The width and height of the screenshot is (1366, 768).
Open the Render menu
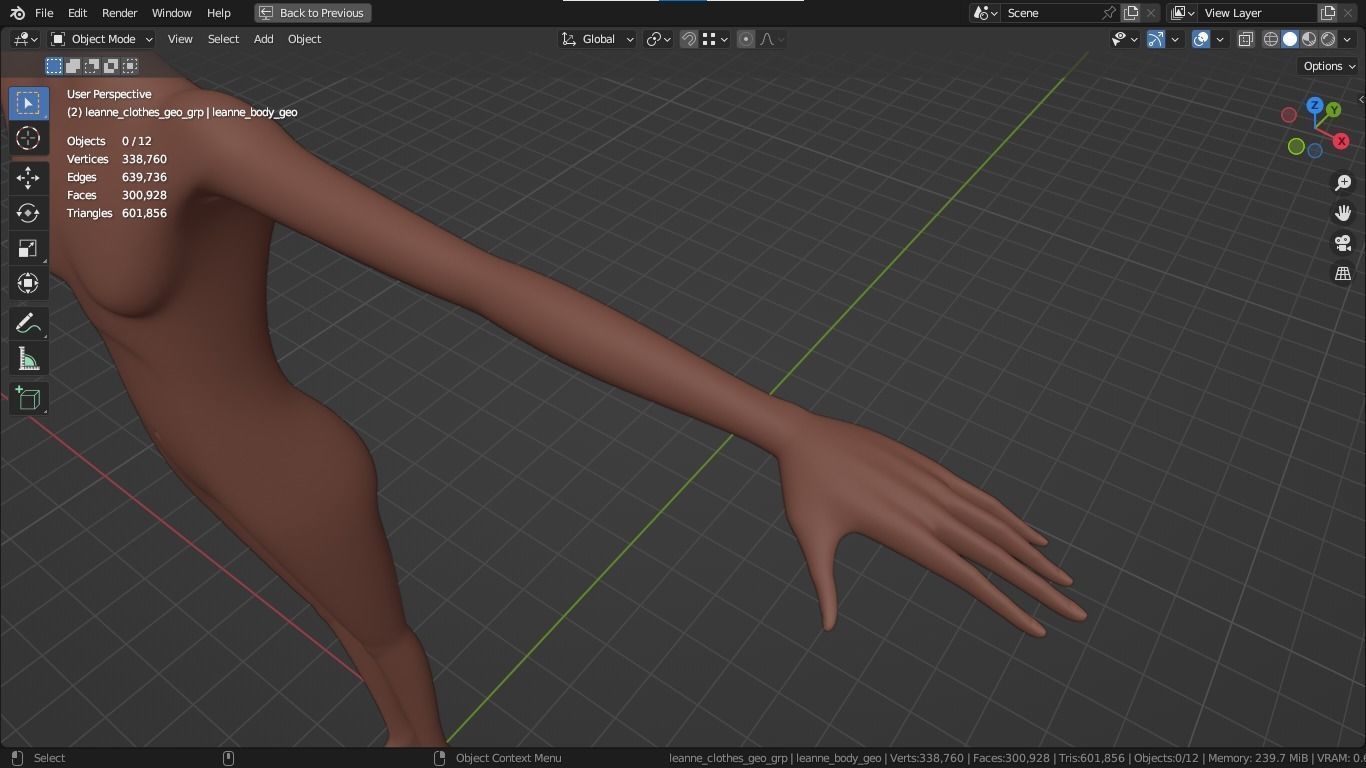coord(119,13)
